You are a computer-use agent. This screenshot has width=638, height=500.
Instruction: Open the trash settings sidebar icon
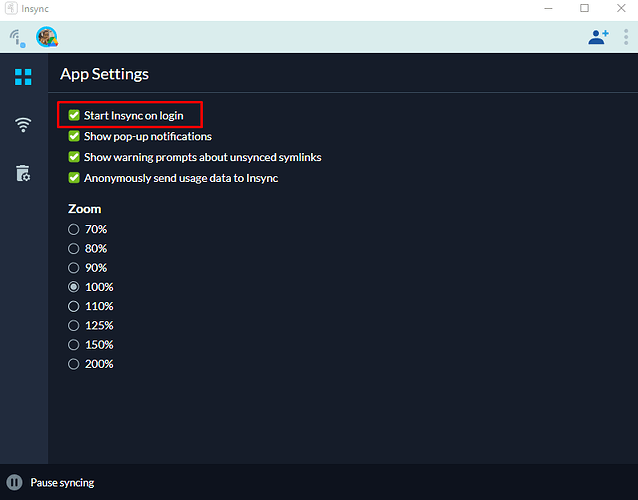[23, 173]
